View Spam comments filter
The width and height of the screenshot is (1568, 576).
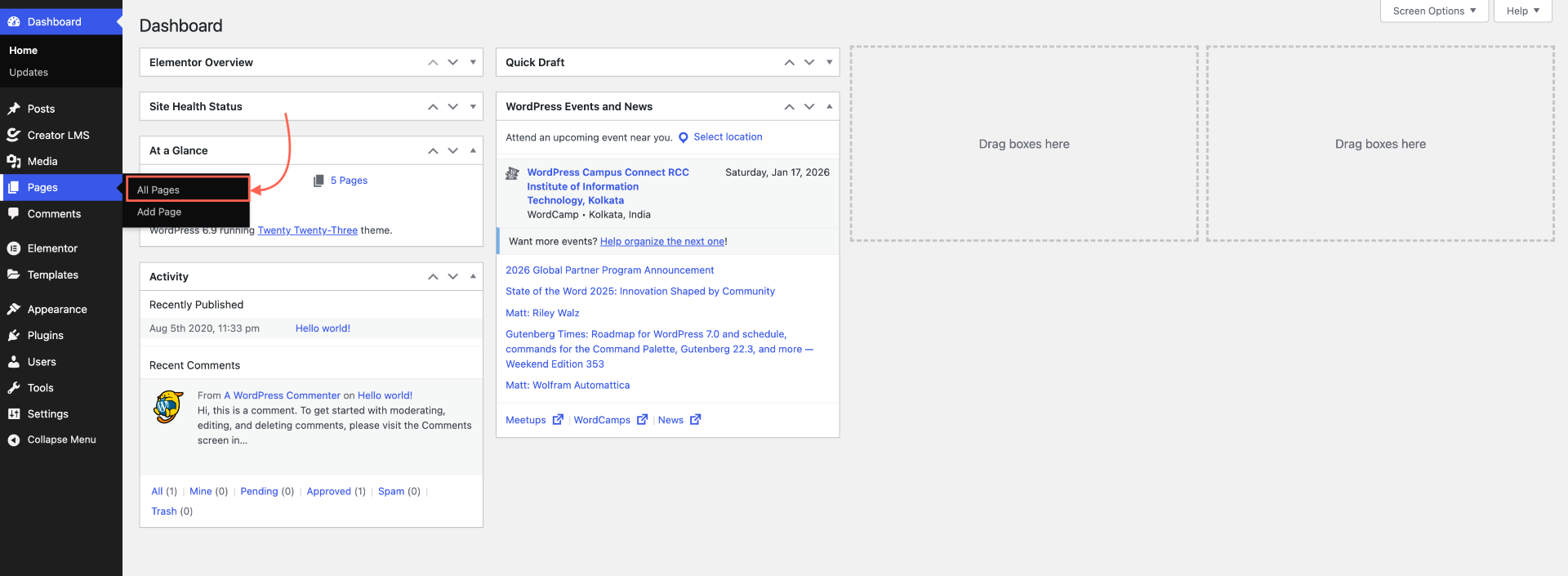(391, 491)
